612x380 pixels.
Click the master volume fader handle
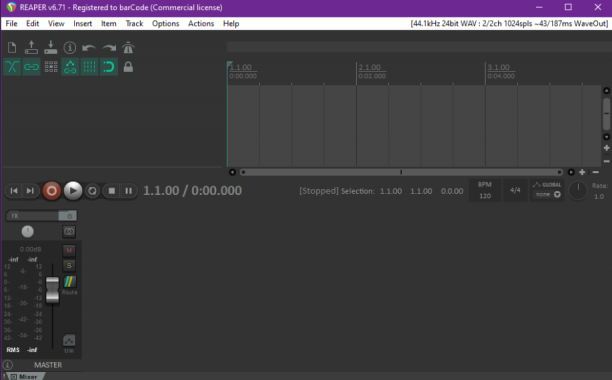(52, 289)
